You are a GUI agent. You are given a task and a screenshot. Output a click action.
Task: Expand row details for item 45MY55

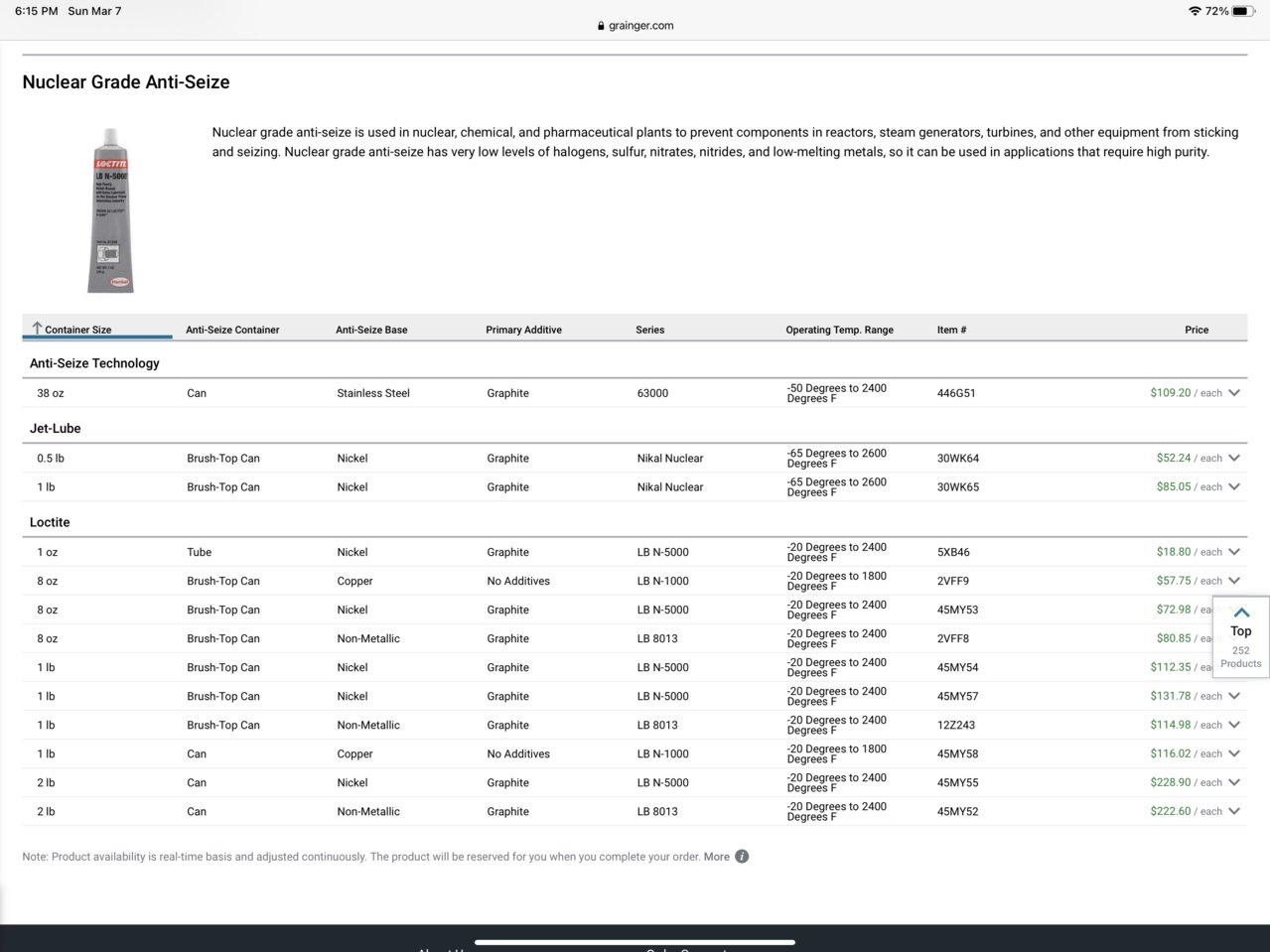coord(1234,782)
